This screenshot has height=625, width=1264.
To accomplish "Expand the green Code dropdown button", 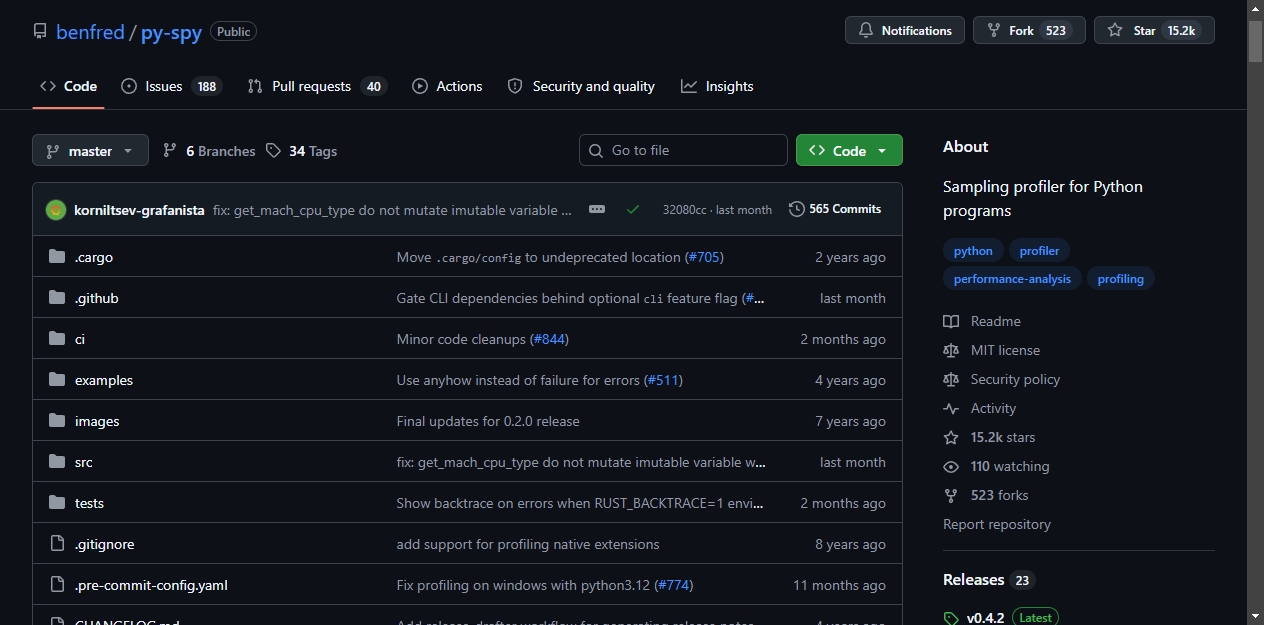I will [x=849, y=150].
